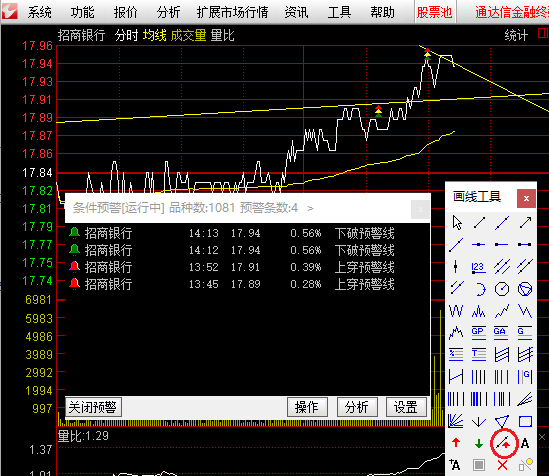Click the 设置 button in alert panel
Screen dimensions: 549x476
pyautogui.click(x=406, y=407)
